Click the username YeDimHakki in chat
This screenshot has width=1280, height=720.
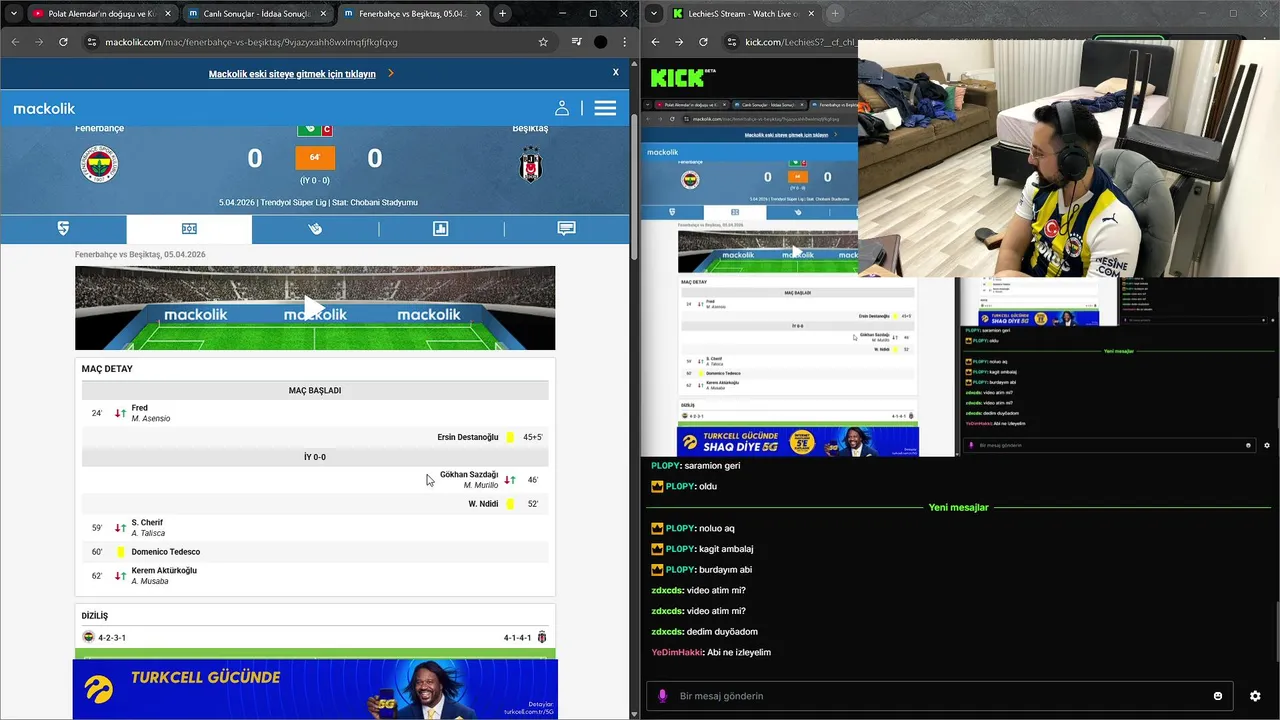(677, 652)
